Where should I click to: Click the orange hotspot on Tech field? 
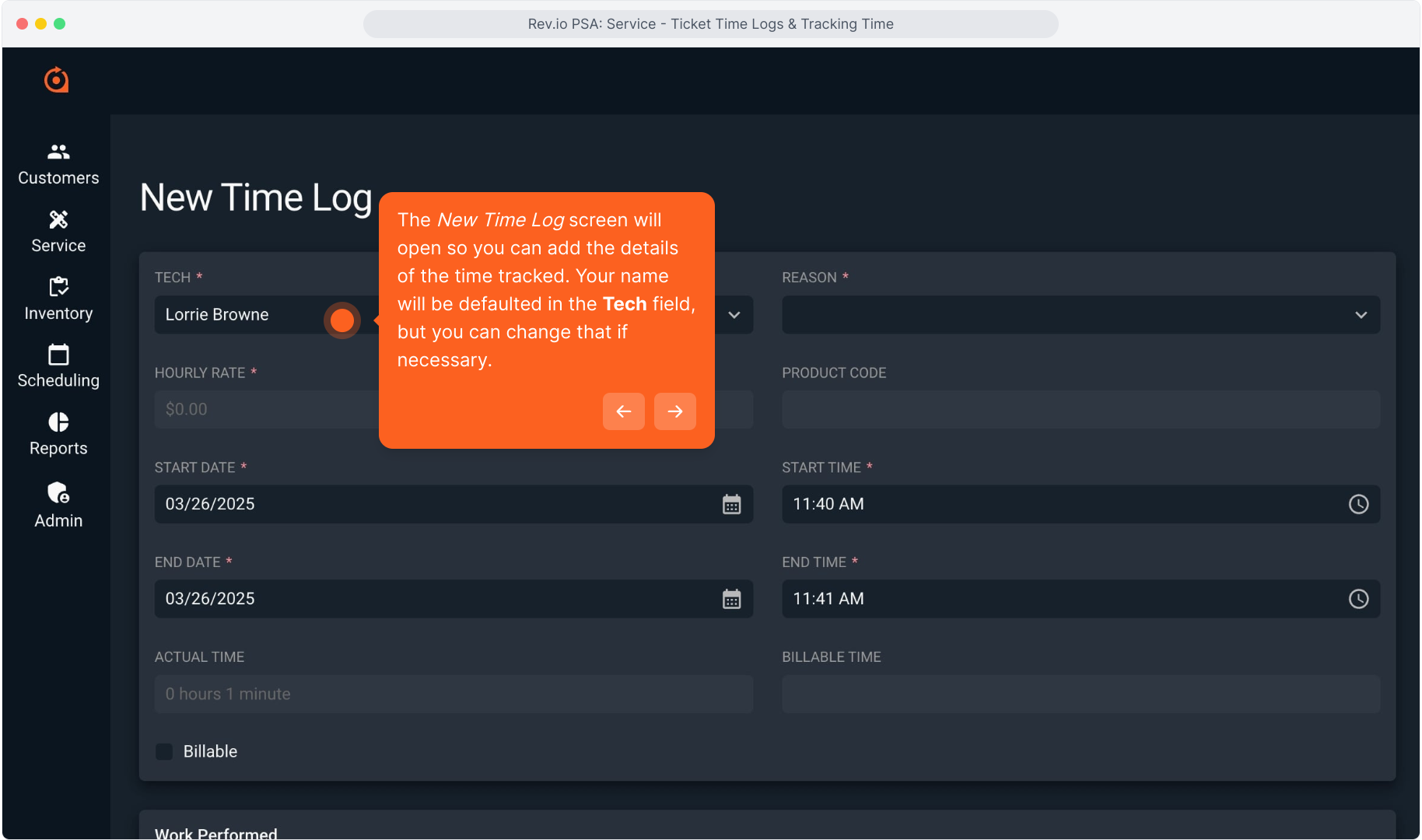[342, 320]
